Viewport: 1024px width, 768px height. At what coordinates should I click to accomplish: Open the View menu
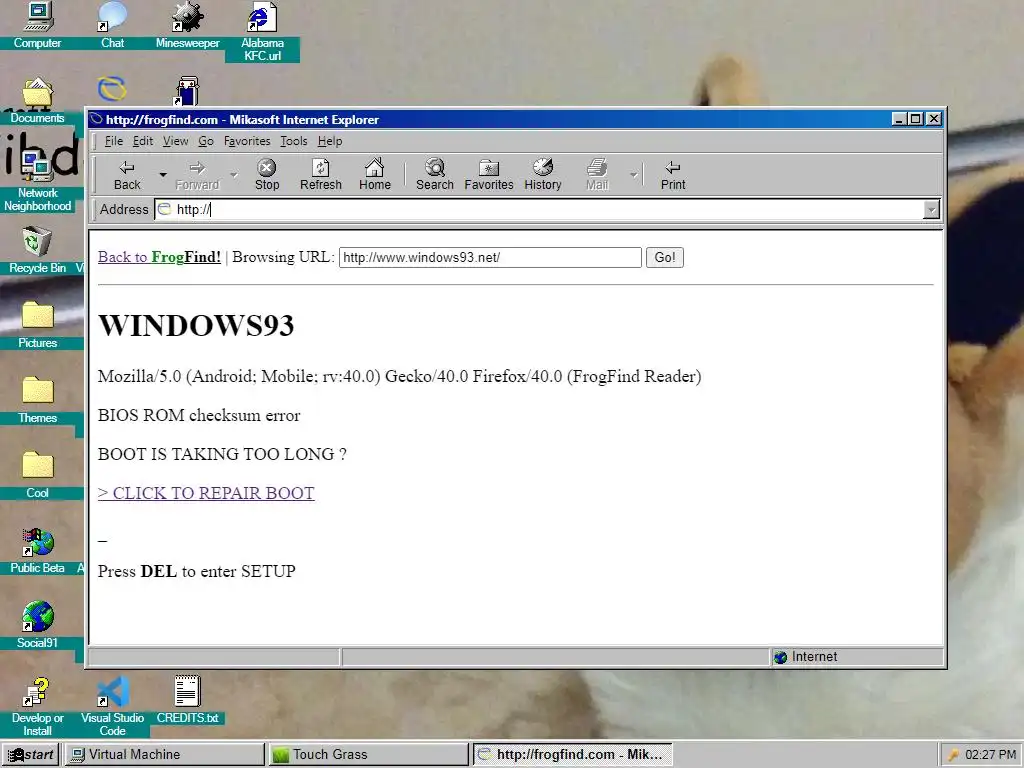pos(175,141)
